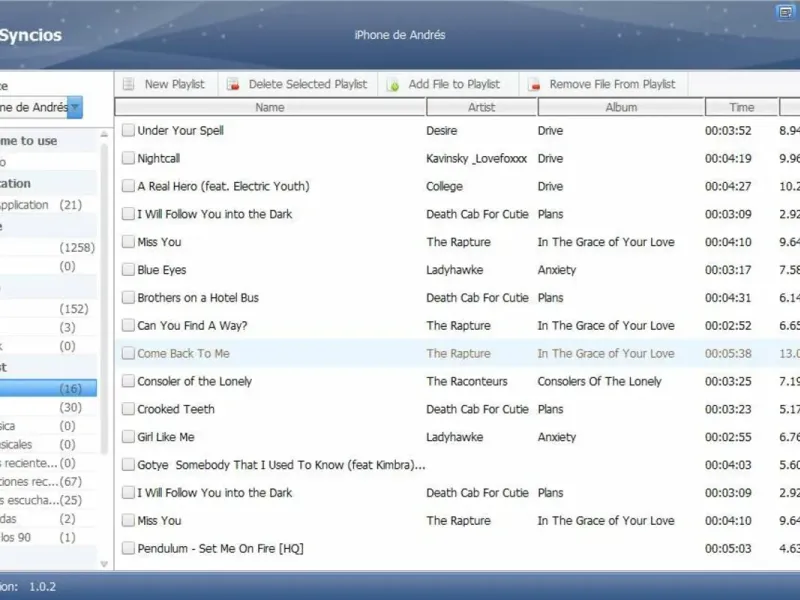Image resolution: width=800 pixels, height=600 pixels.
Task: Click the artist cell "College"
Action: [444, 186]
